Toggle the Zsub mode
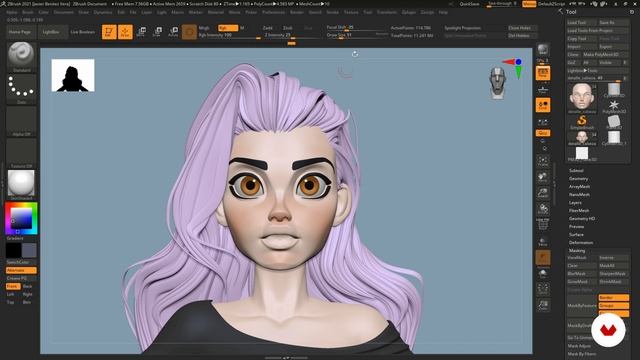Image resolution: width=640 pixels, height=360 pixels. click(288, 28)
